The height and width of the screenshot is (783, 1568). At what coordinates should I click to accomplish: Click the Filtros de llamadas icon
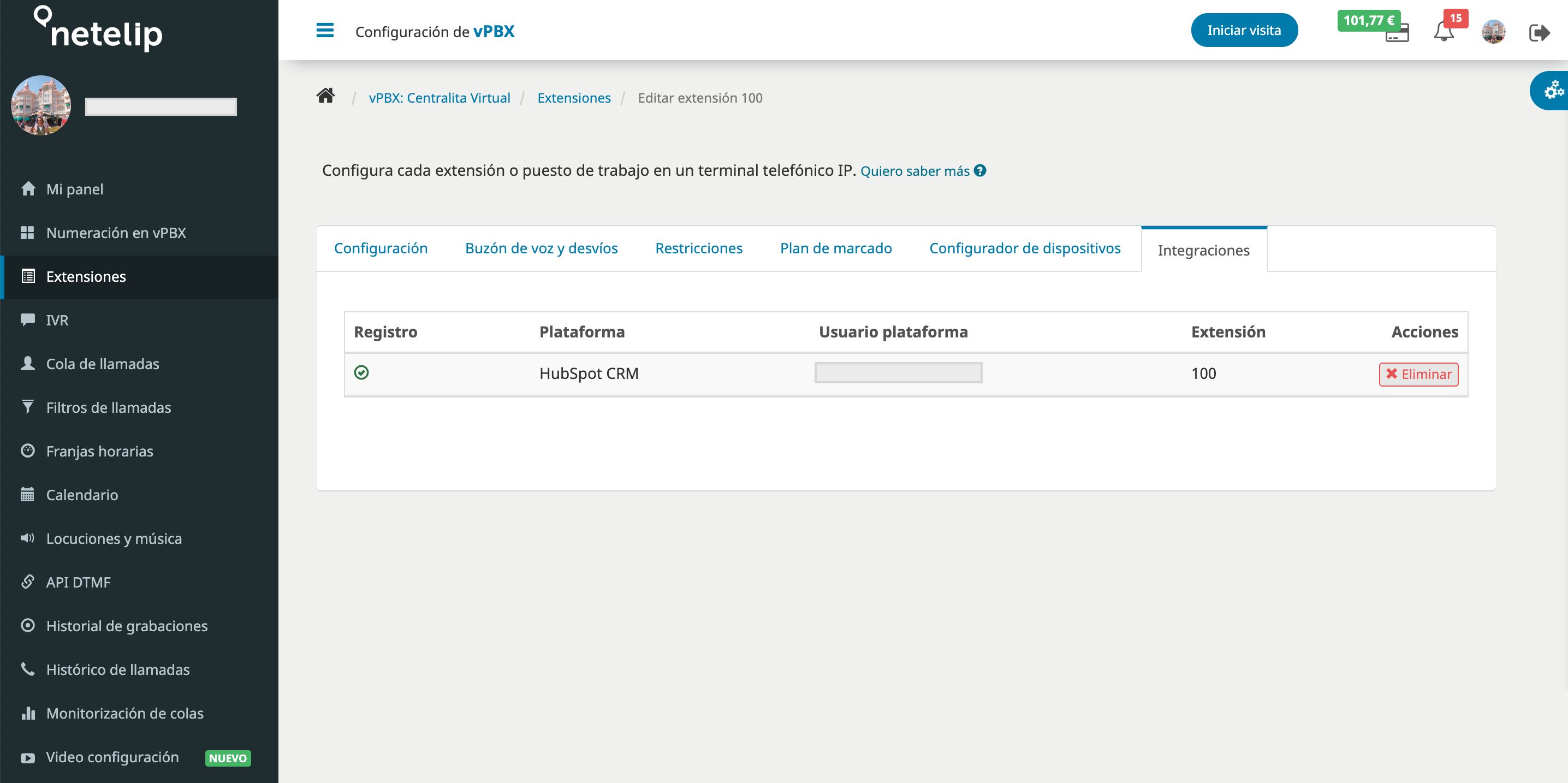point(27,407)
